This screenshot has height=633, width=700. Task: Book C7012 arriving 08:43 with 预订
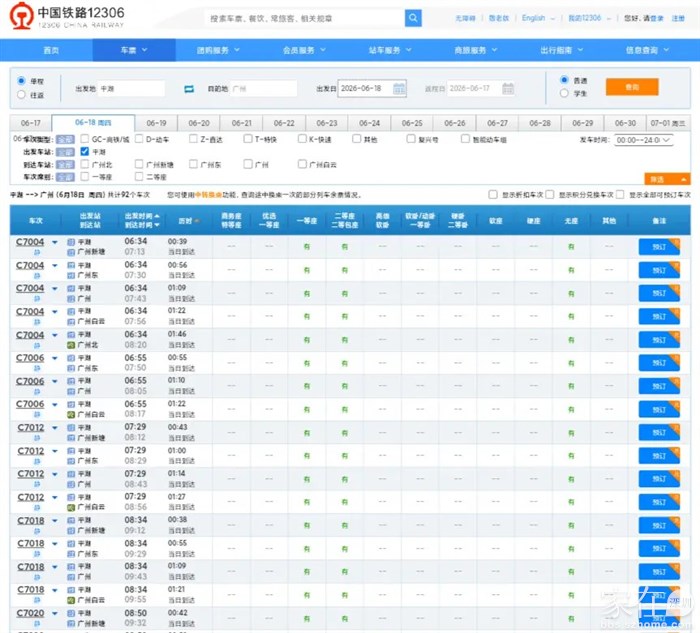click(659, 479)
